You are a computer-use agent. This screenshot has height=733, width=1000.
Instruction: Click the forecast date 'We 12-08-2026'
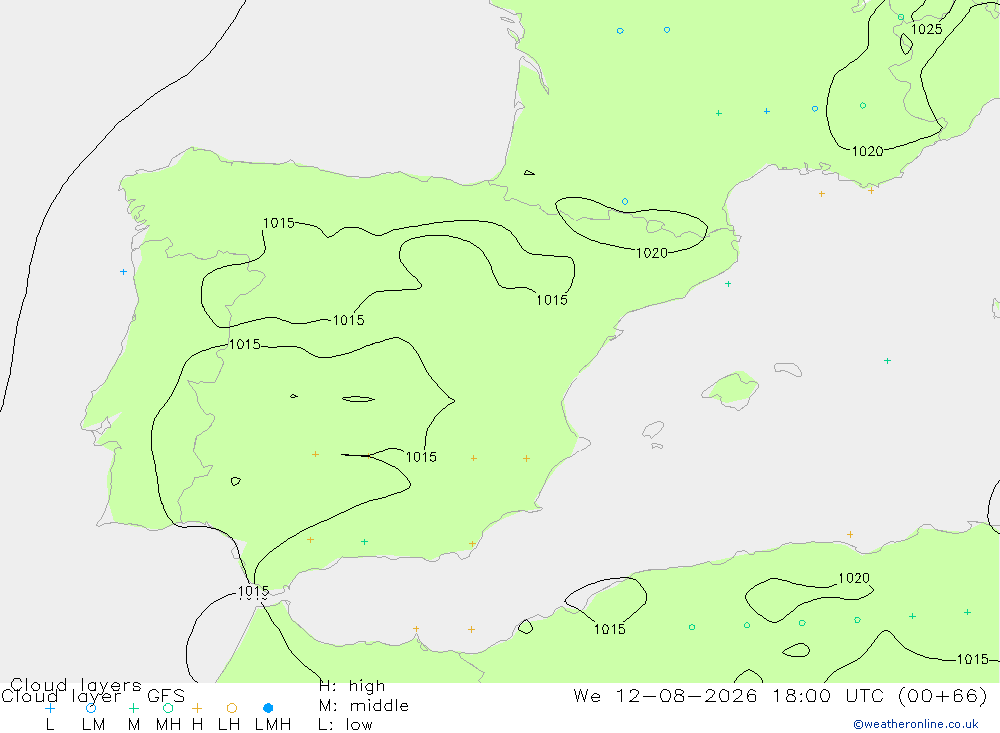pos(665,695)
